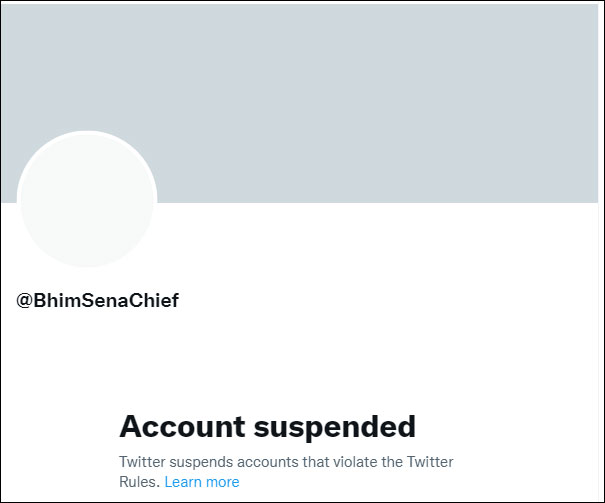
Task: Click the "Twitter" word ending the first line
Action: (430, 462)
